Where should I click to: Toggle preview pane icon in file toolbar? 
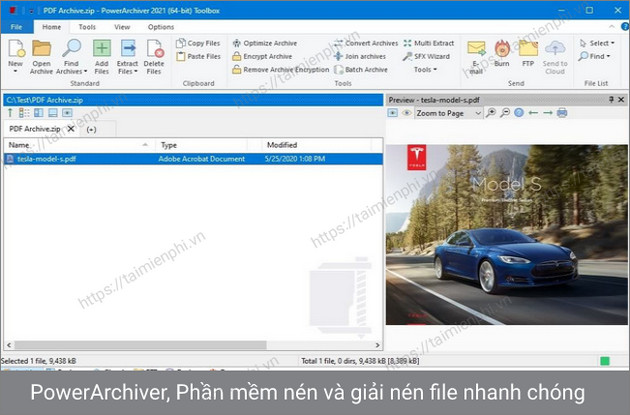67,113
